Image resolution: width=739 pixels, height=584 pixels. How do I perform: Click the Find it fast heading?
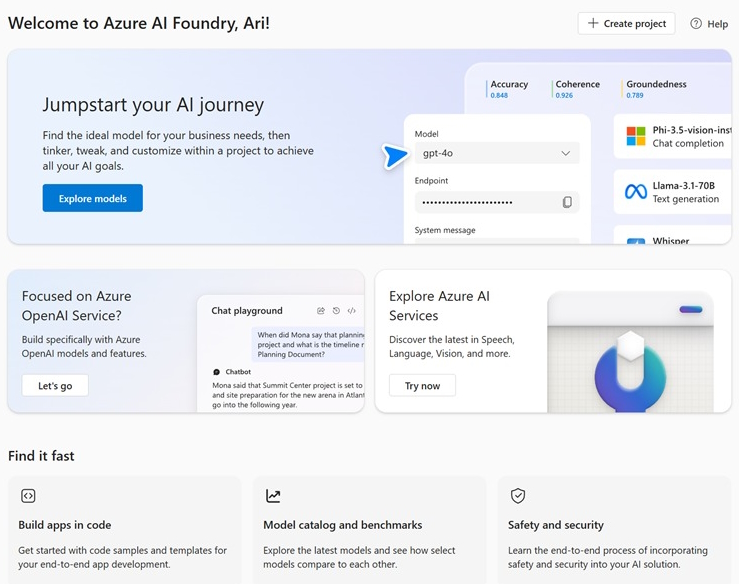pos(41,456)
